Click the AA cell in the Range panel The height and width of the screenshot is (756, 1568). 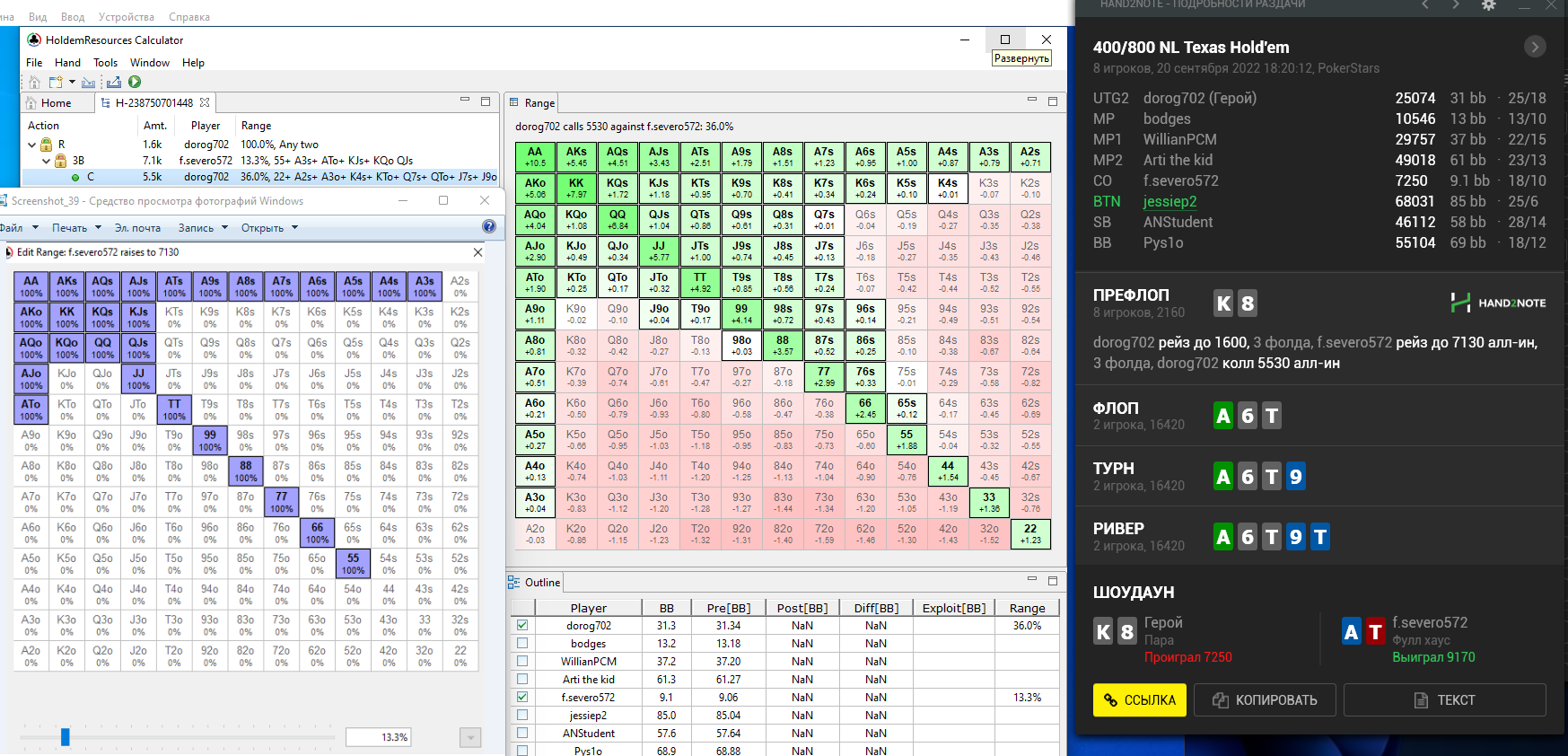(535, 157)
